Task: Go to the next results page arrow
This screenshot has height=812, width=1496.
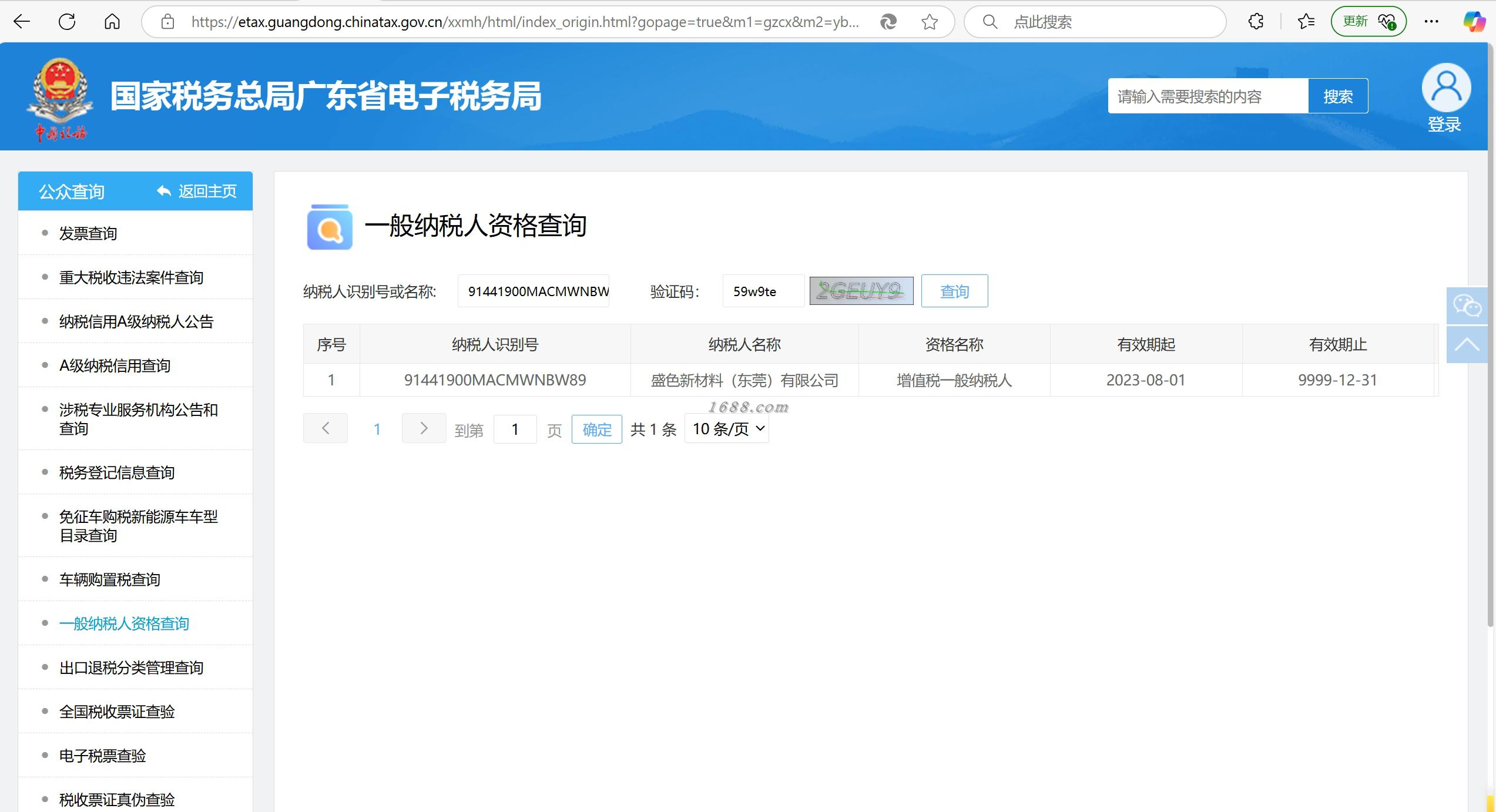Action: coord(424,428)
